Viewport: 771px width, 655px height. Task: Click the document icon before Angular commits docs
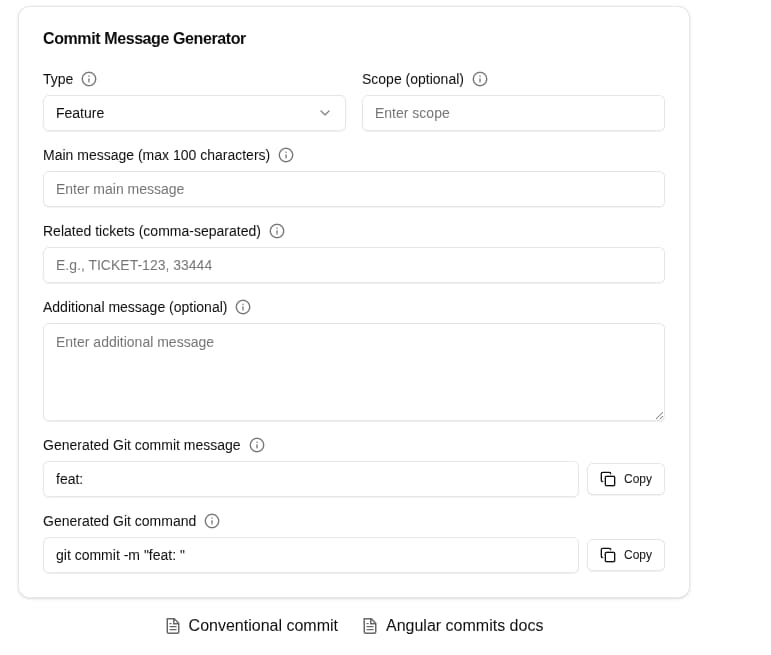(x=370, y=626)
